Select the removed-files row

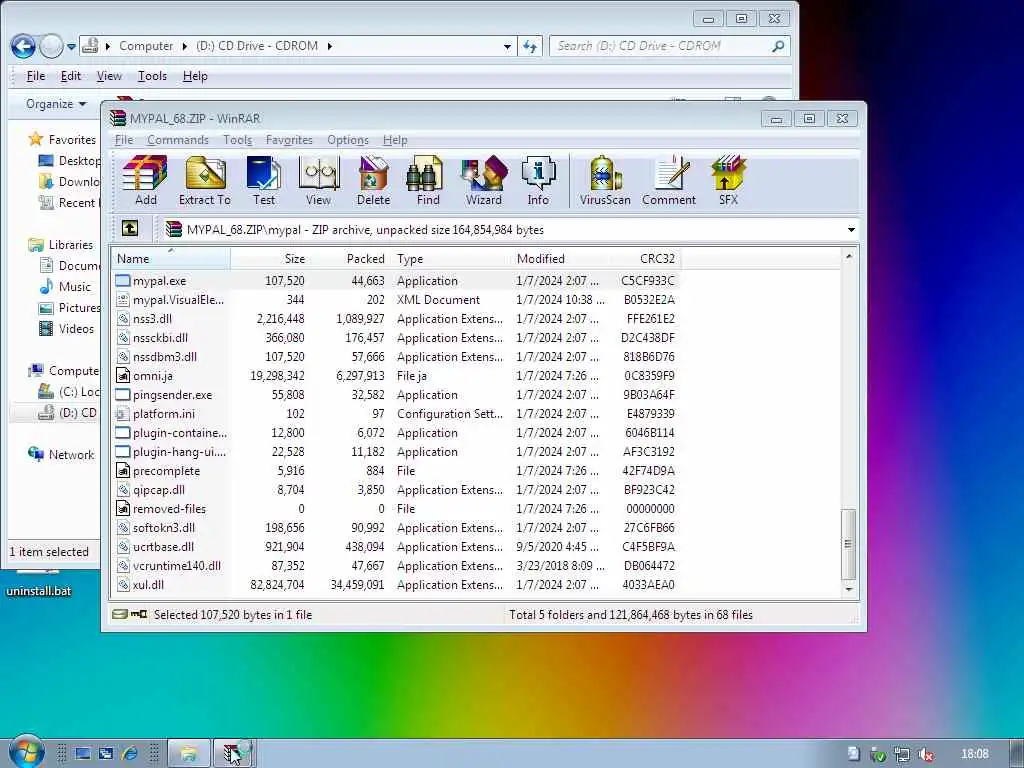396,509
